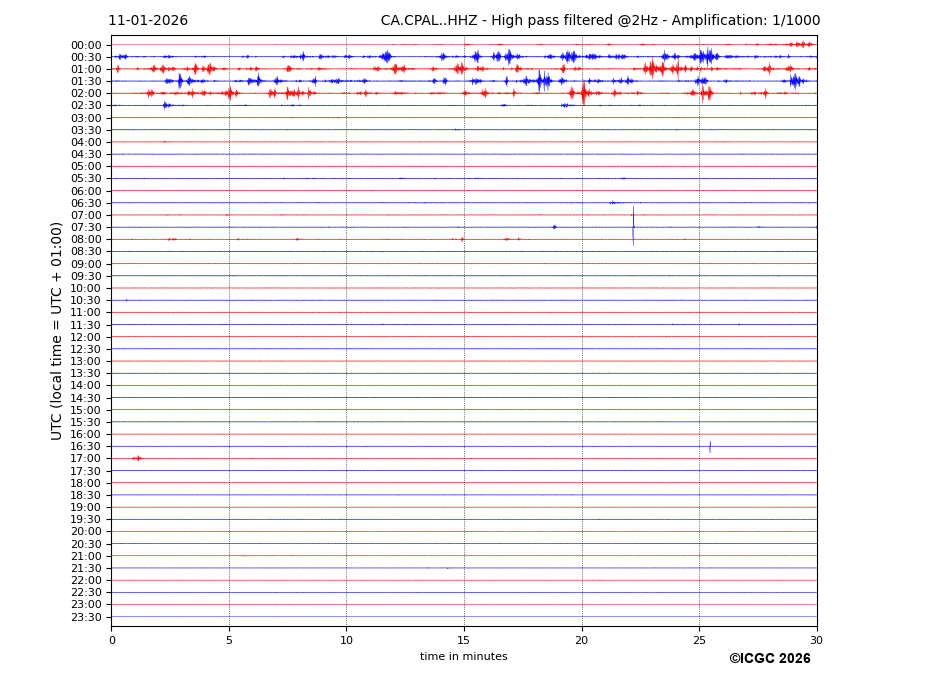Click the CA.CPAL..HHZ chart title
Screen dimensions: 927x696
[600, 21]
